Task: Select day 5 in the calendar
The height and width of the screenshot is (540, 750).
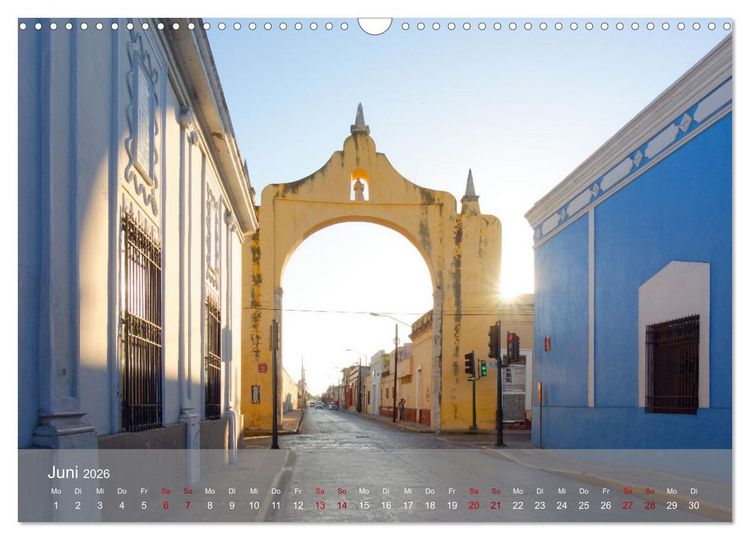Action: click(144, 506)
